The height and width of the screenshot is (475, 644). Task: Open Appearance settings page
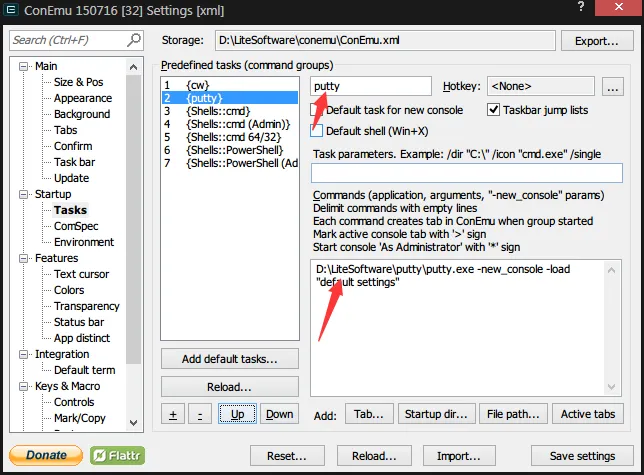click(x=83, y=98)
